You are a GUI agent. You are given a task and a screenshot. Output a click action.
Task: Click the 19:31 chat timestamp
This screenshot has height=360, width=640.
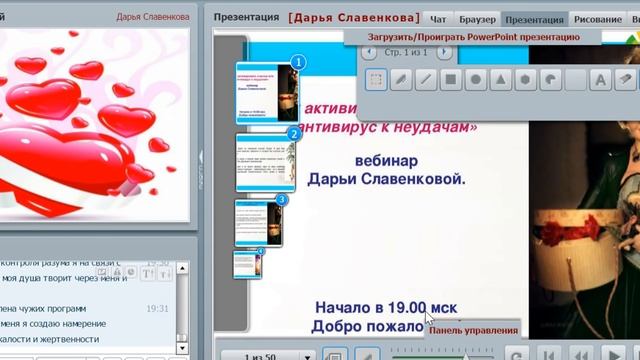point(157,309)
